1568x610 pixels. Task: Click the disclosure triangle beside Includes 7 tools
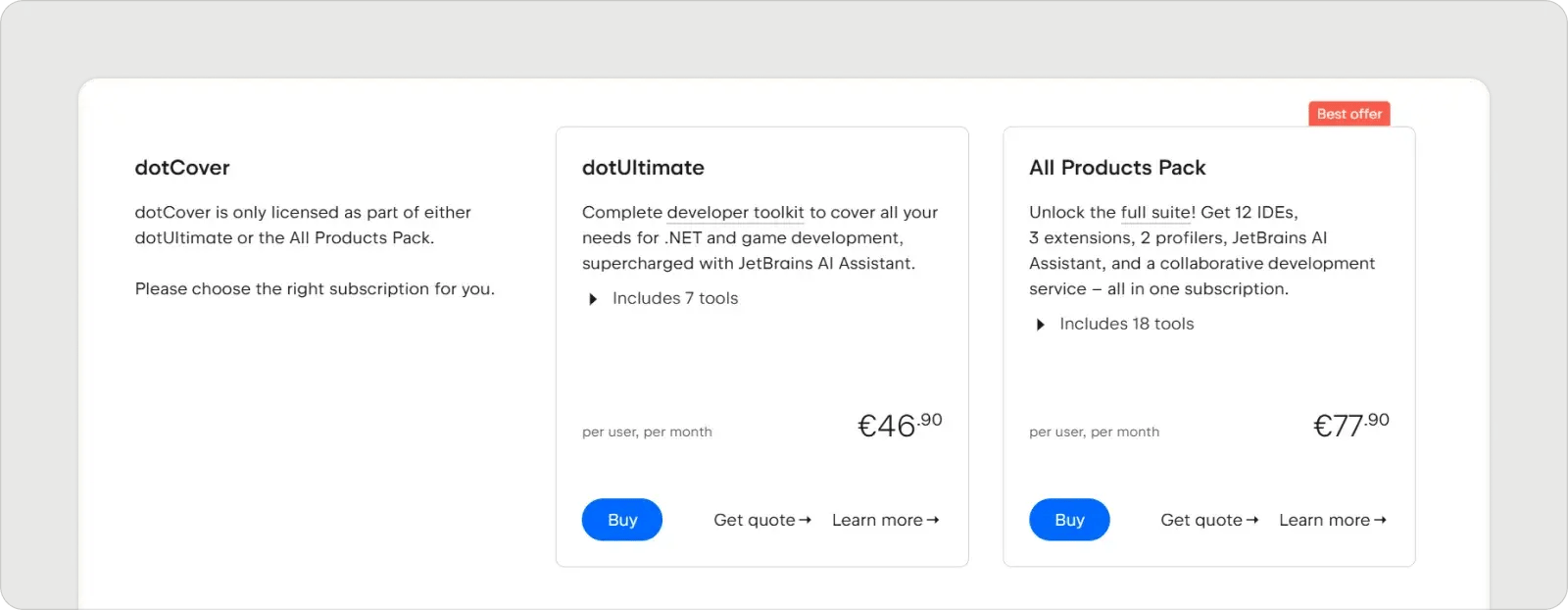pyautogui.click(x=592, y=298)
